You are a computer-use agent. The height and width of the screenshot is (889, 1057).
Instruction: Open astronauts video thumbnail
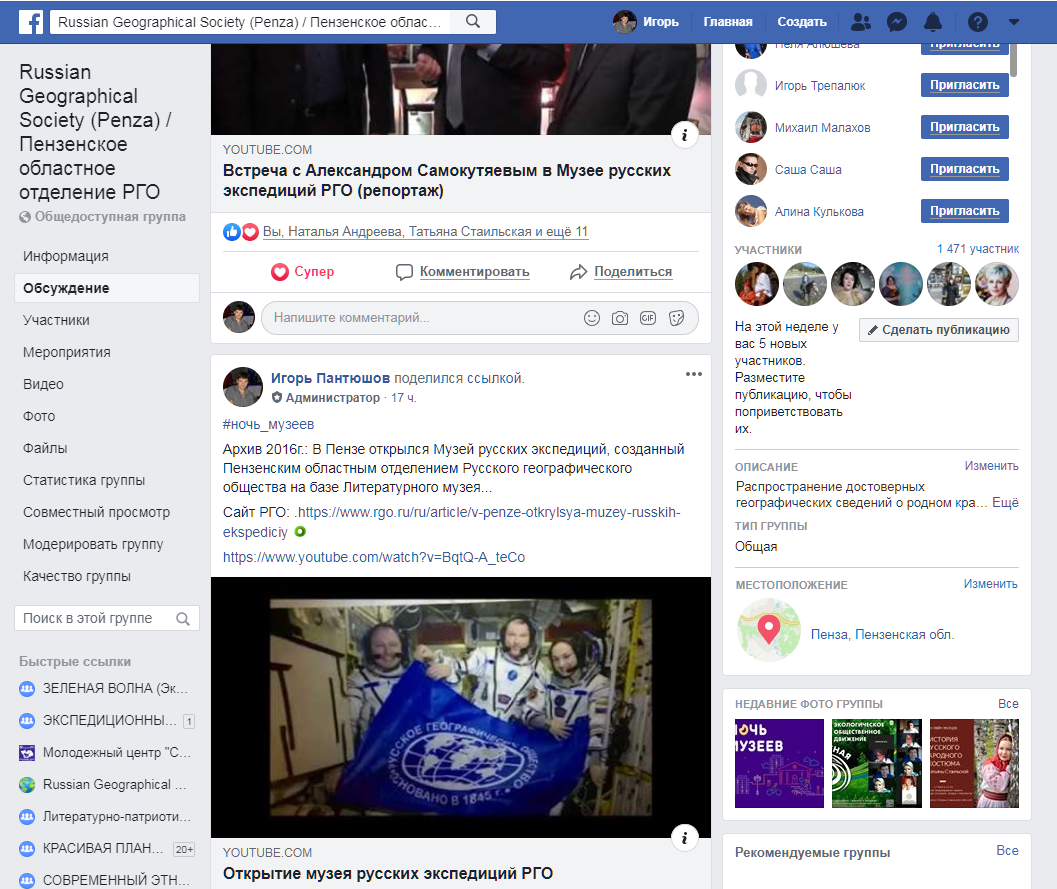(x=460, y=707)
